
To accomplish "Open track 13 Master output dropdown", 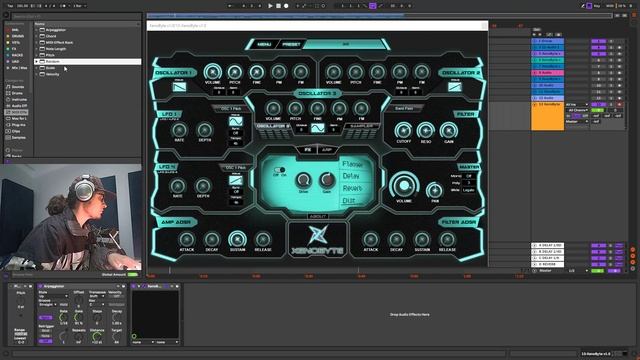I will tap(576, 122).
